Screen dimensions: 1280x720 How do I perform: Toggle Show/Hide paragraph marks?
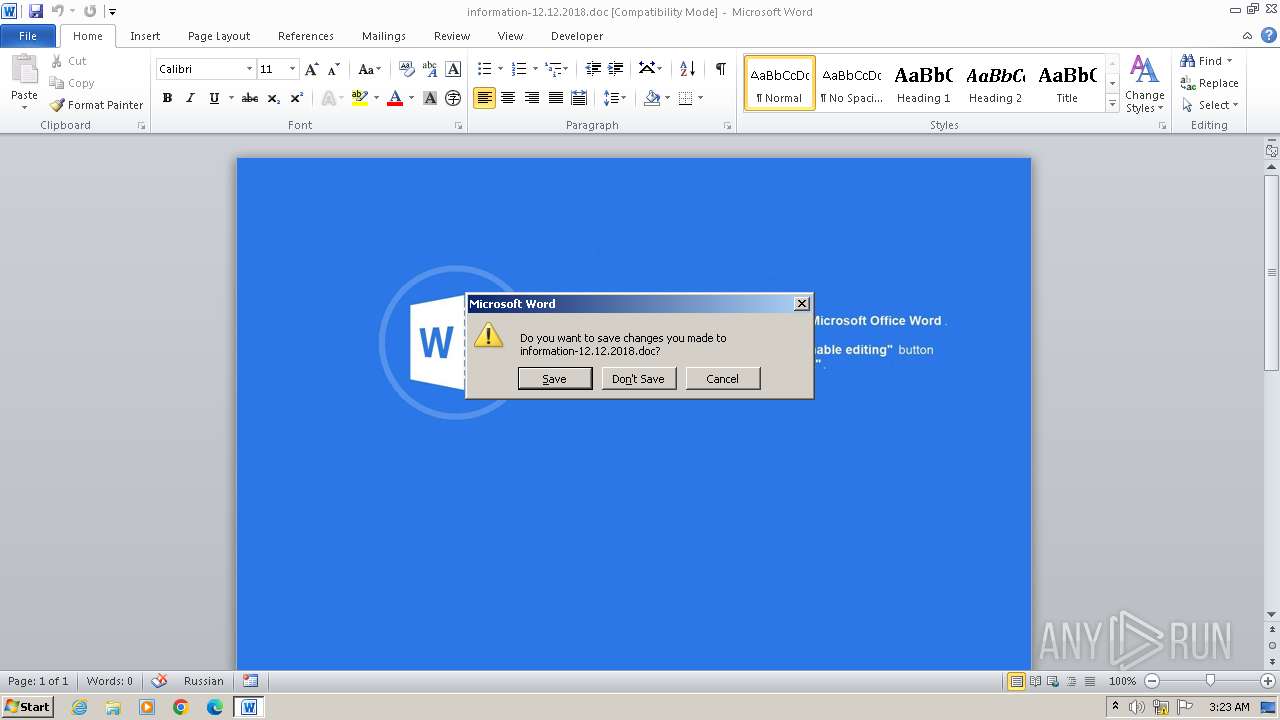(721, 69)
